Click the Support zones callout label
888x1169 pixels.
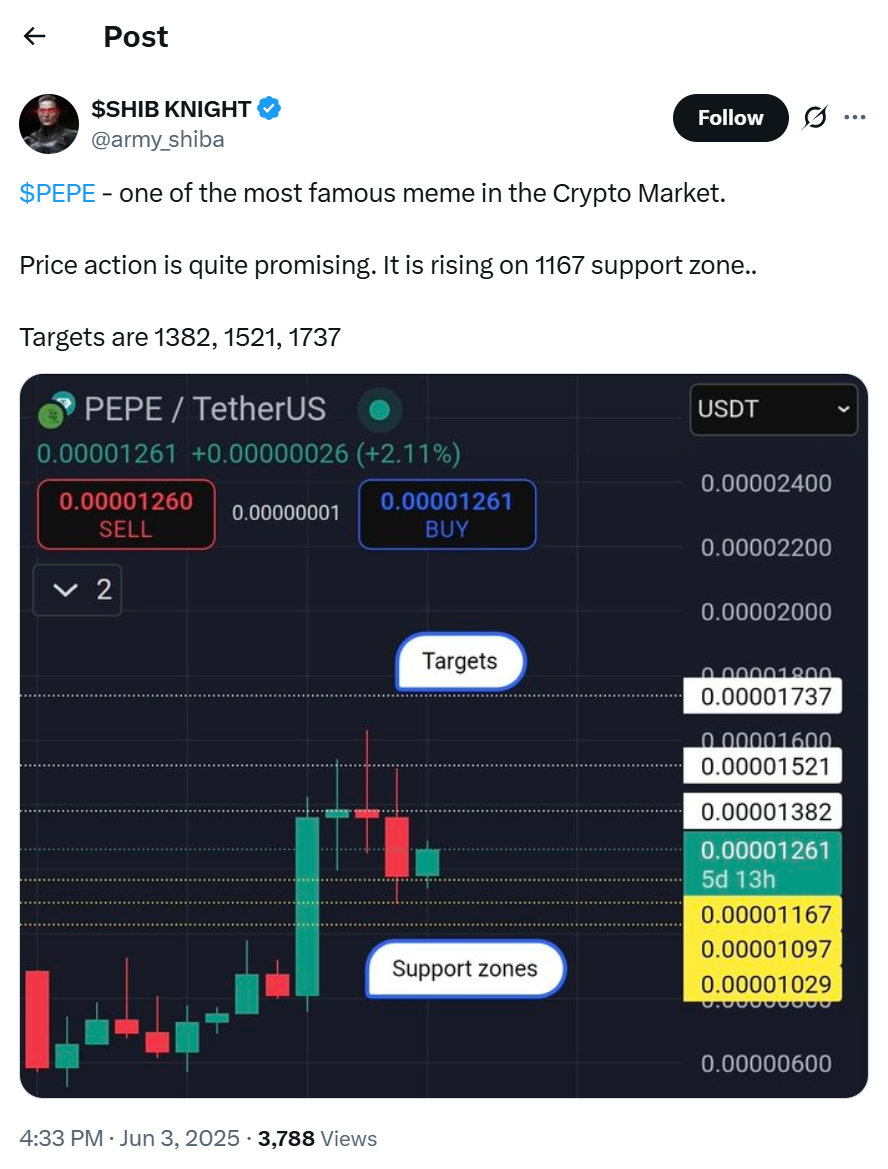465,968
